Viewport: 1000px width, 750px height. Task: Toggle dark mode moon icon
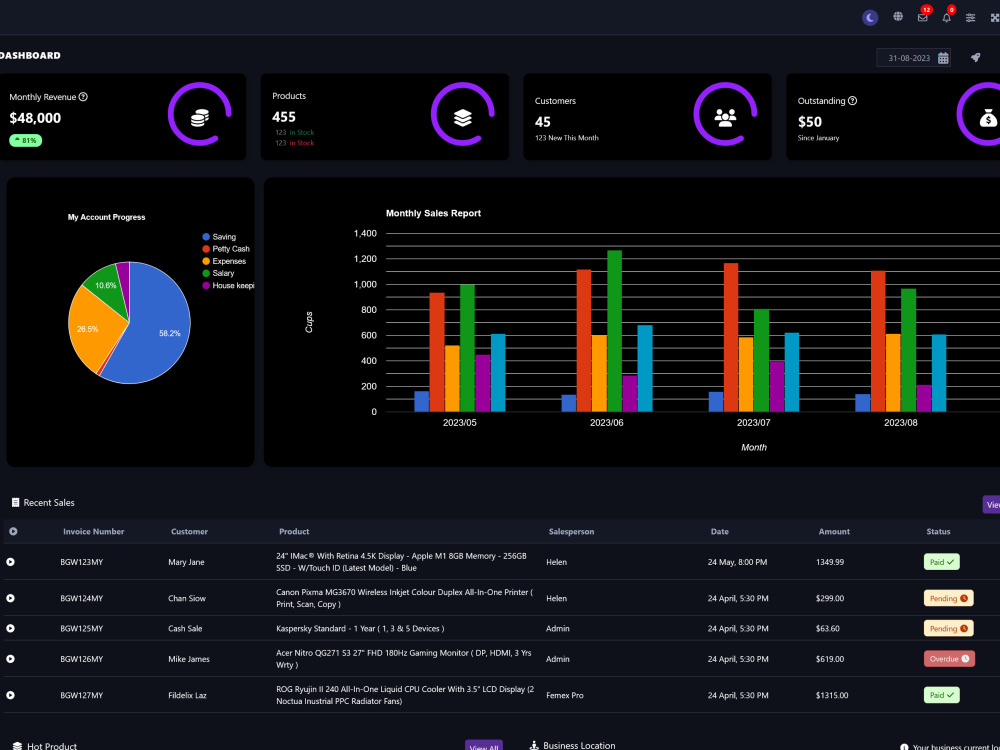click(x=870, y=18)
